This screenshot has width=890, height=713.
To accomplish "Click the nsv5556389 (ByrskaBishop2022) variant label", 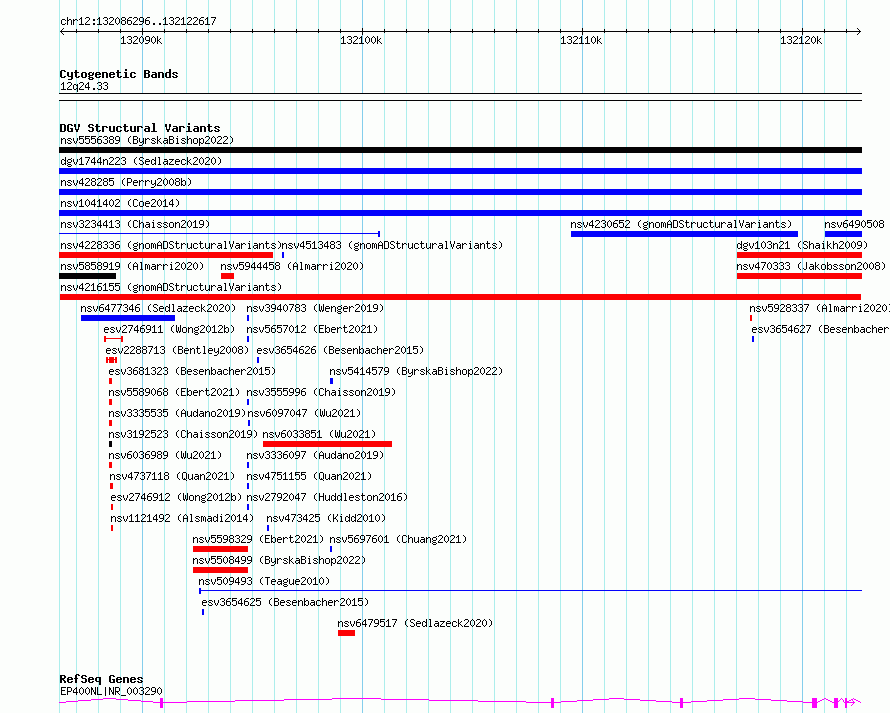I will tap(147, 140).
